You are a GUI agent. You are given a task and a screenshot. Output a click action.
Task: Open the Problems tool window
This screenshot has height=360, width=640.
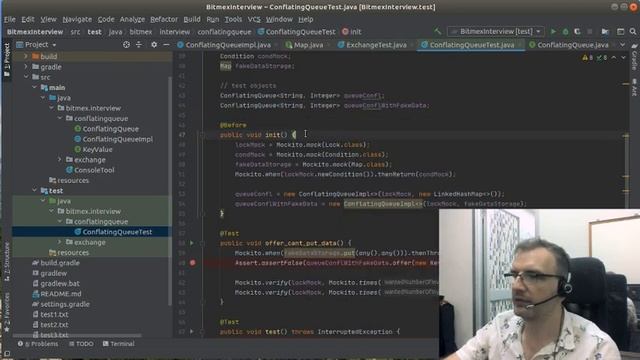coord(38,344)
